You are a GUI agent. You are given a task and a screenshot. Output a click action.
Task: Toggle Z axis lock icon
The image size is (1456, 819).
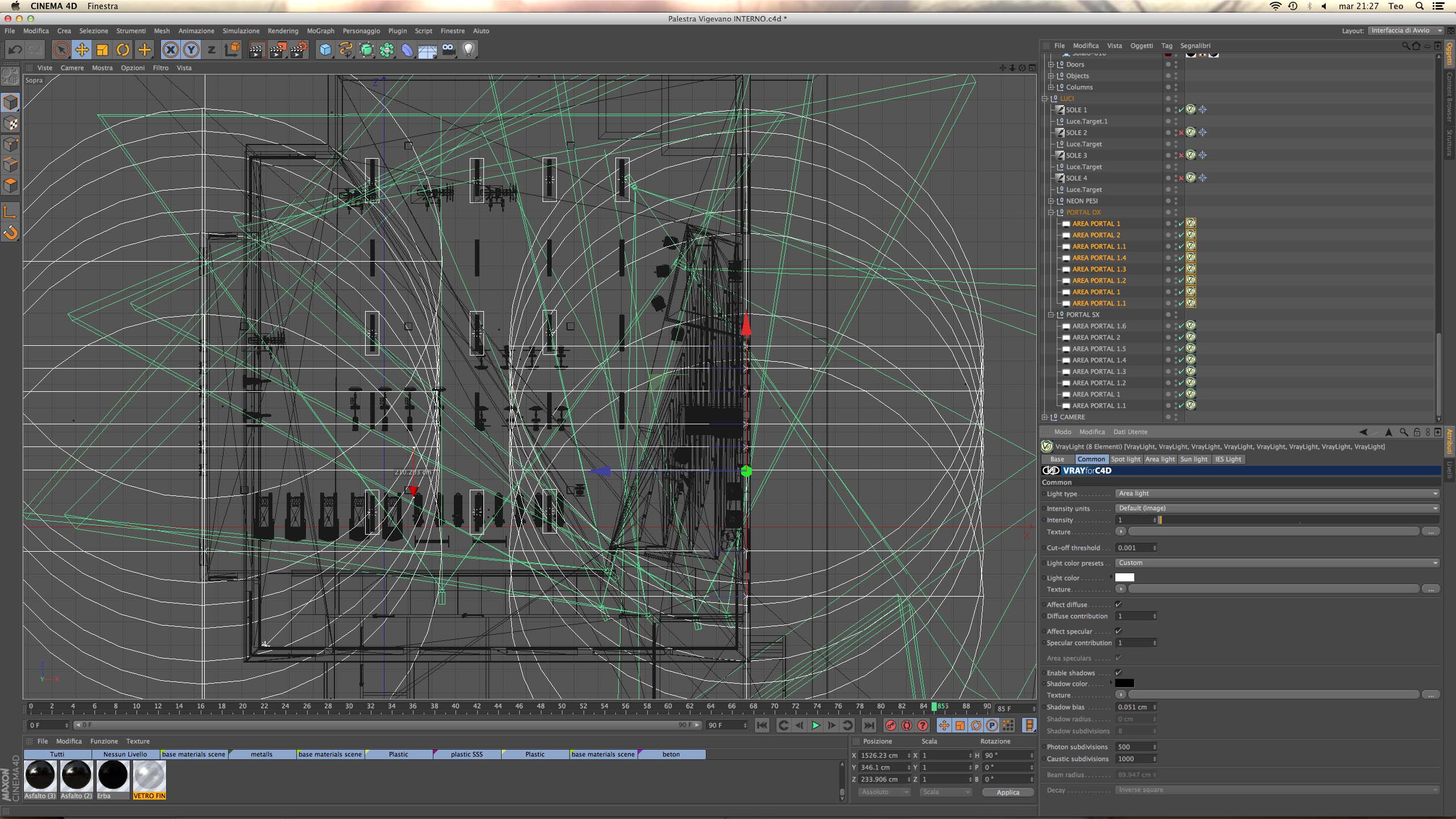coord(212,50)
